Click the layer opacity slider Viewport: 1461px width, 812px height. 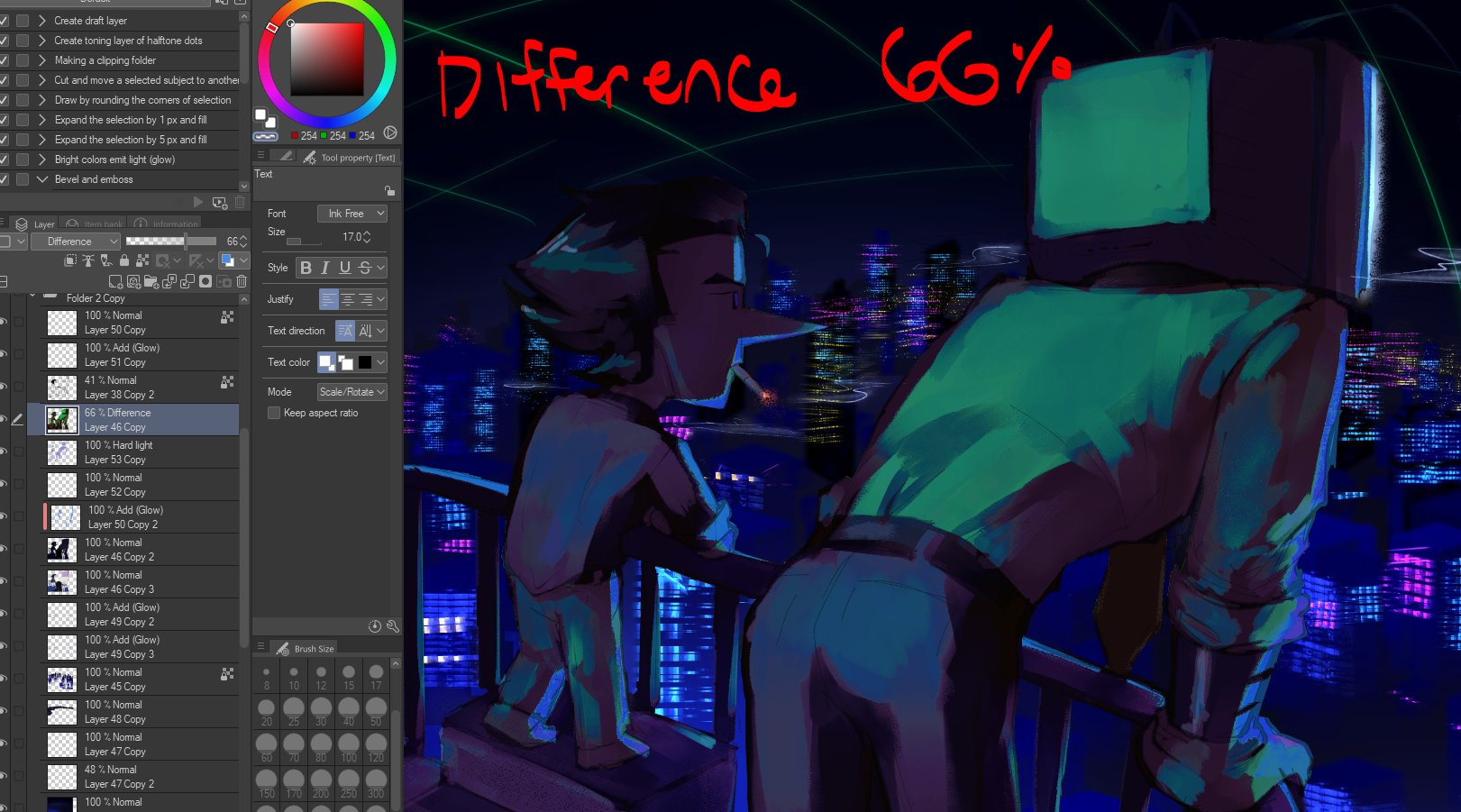(171, 242)
